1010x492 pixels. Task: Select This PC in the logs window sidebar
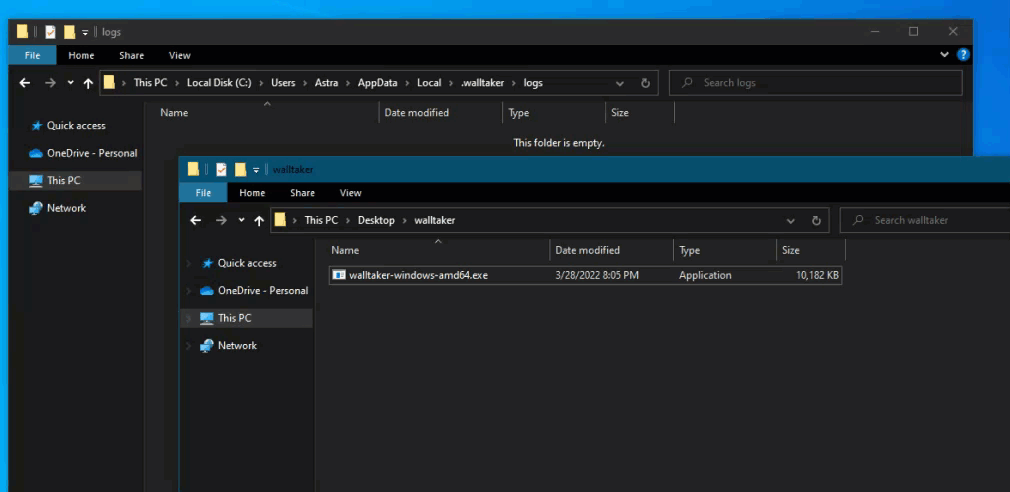75,180
